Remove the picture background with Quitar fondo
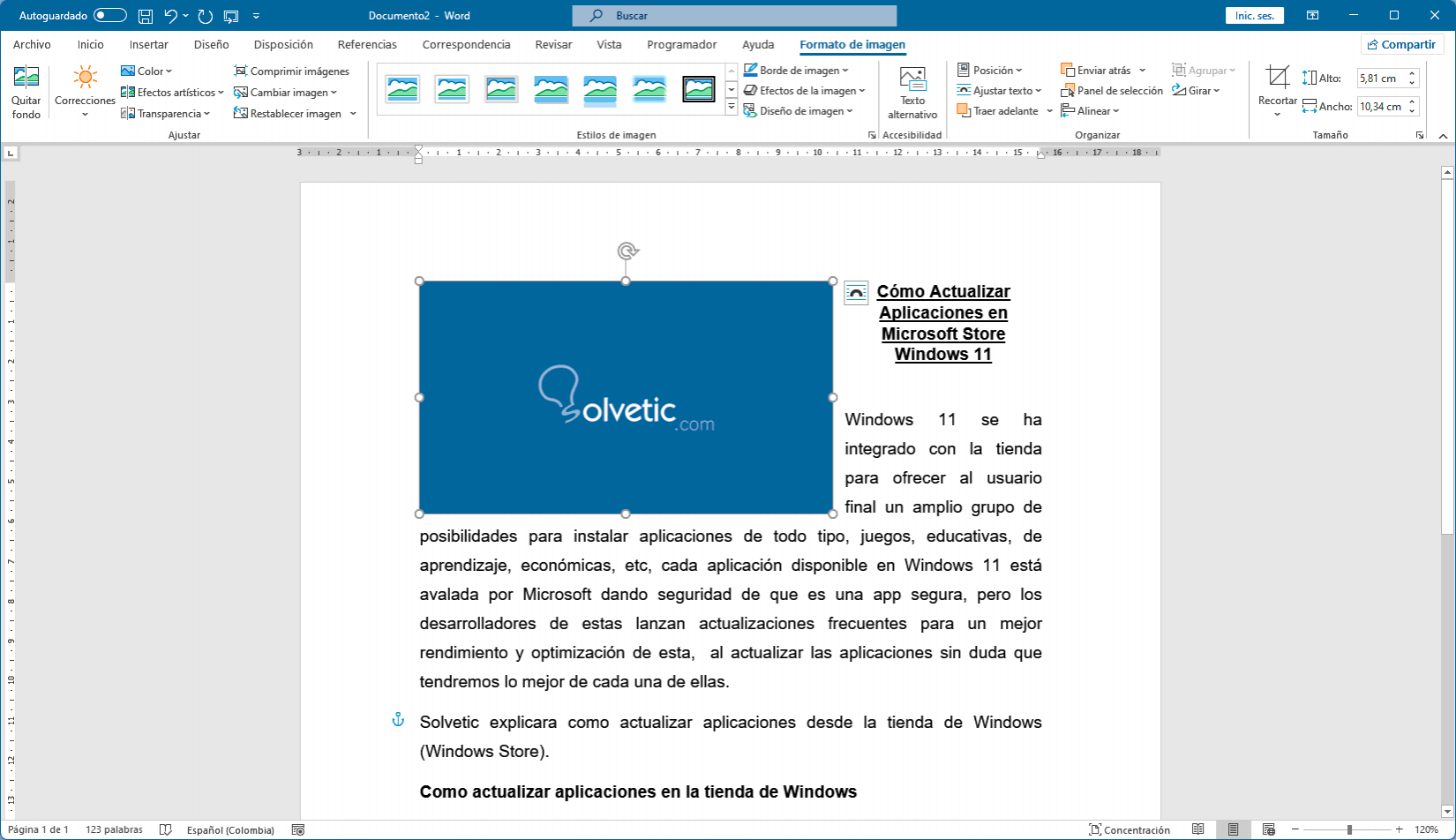 coord(26,93)
